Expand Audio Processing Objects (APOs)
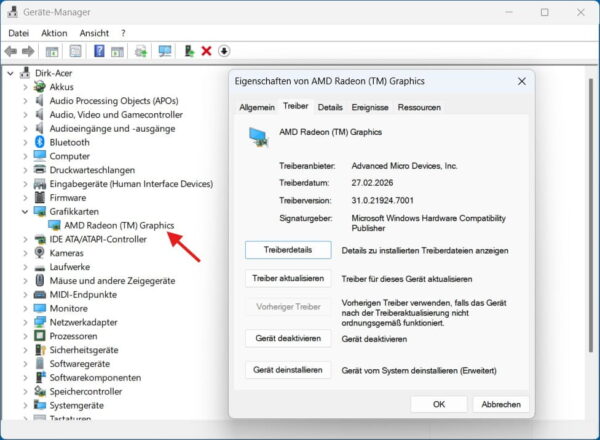This screenshot has width=600, height=440. pos(25,101)
